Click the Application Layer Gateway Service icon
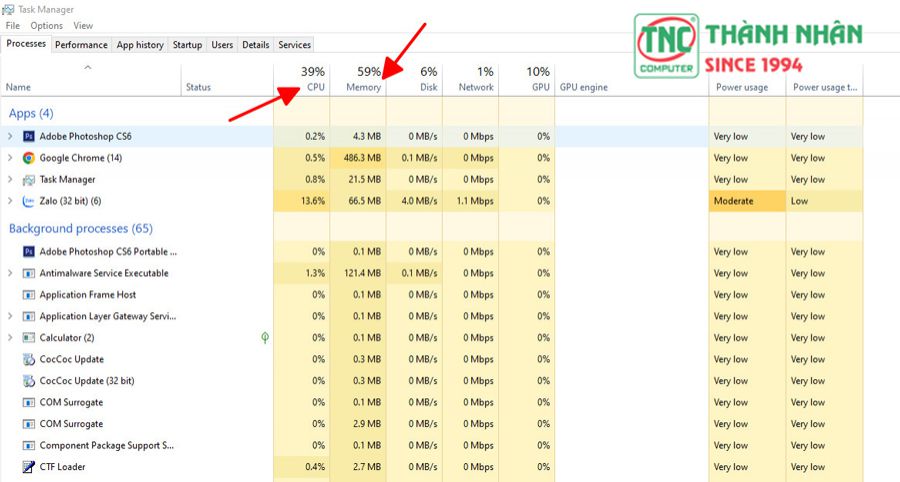This screenshot has height=482, width=900. (29, 316)
